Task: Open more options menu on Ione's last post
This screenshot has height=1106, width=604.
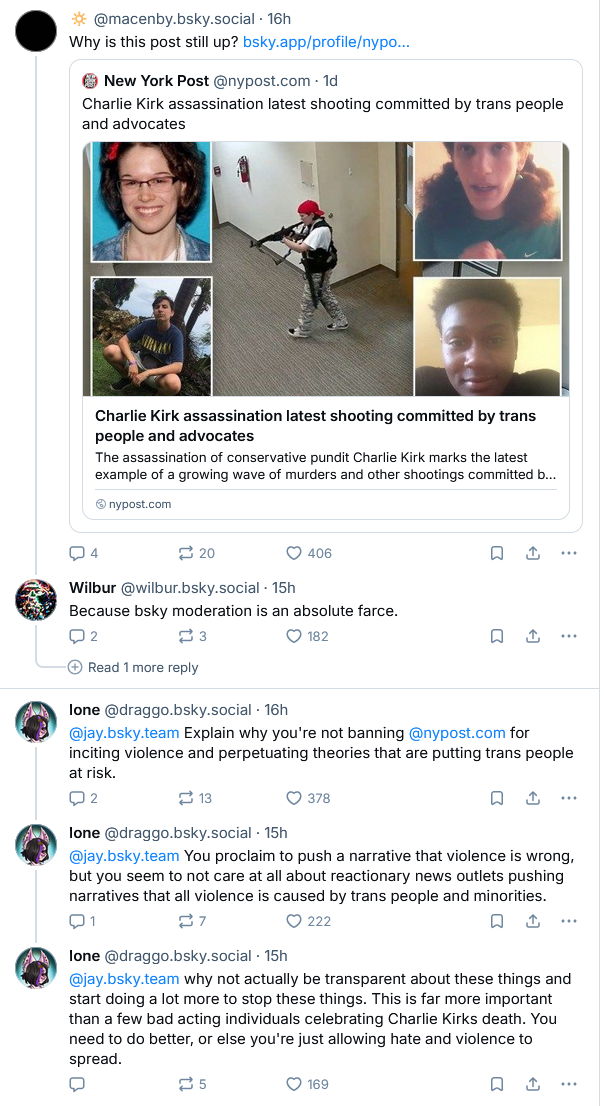Action: pos(569,1084)
